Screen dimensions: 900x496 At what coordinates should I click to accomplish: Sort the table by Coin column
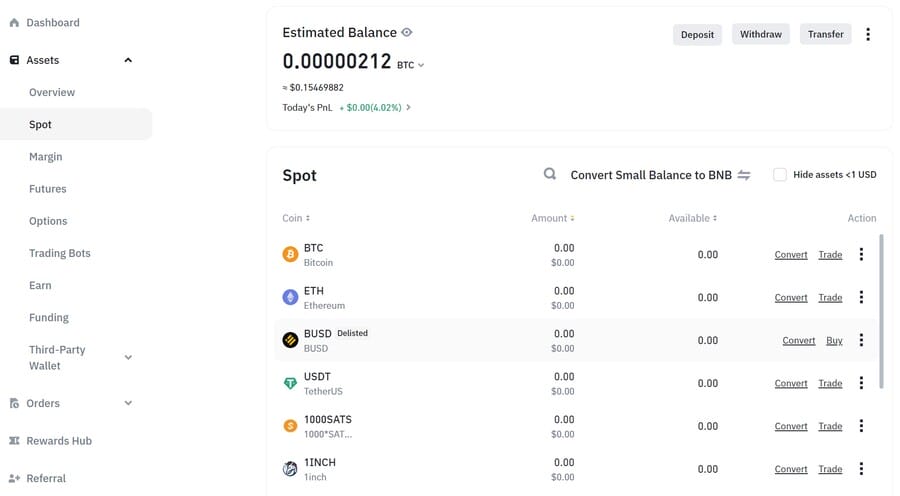point(296,218)
